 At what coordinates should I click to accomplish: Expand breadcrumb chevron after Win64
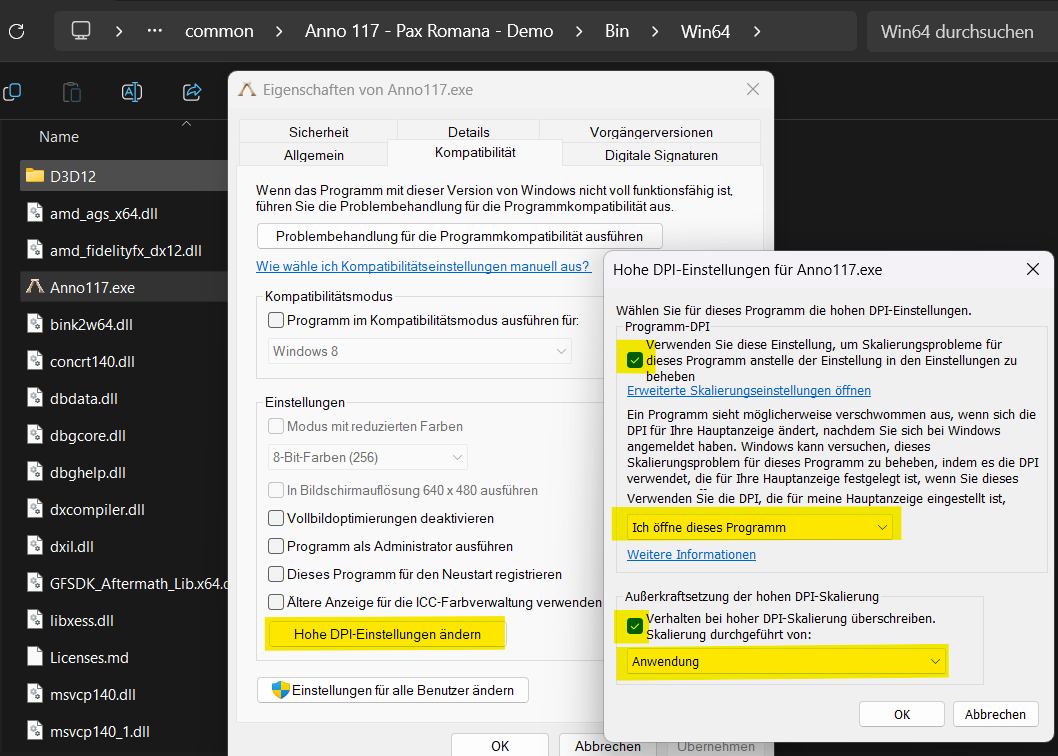pos(757,31)
